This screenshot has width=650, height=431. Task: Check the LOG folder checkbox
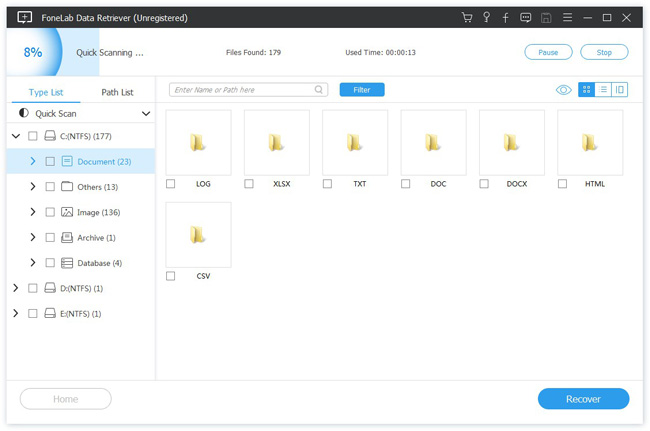pyautogui.click(x=170, y=184)
